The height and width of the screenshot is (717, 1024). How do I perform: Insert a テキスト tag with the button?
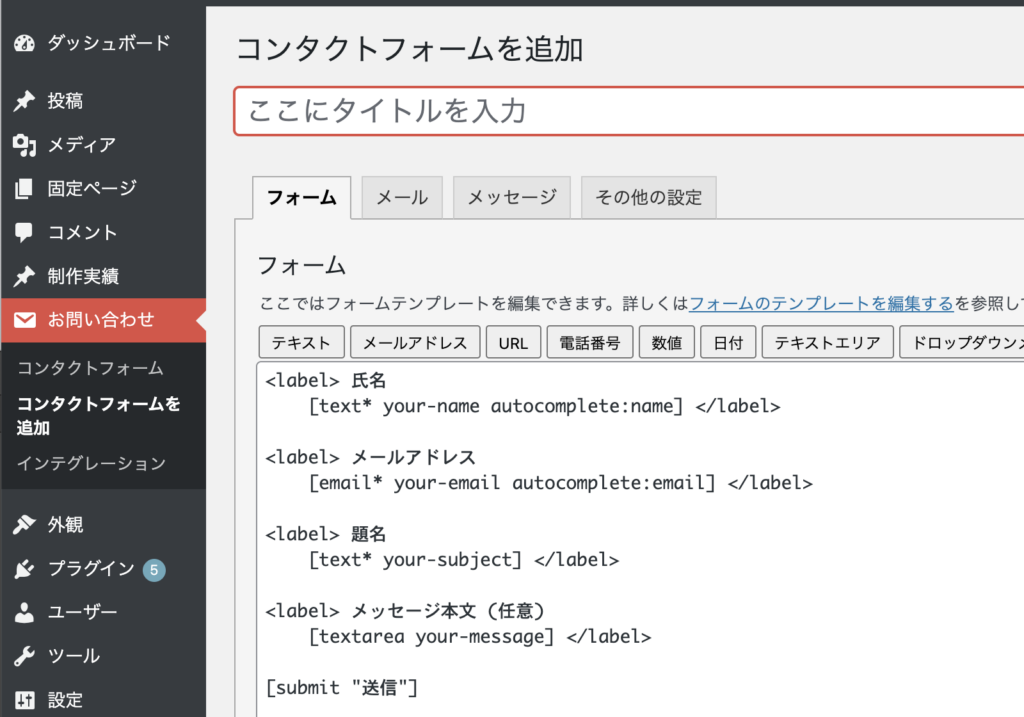(301, 342)
